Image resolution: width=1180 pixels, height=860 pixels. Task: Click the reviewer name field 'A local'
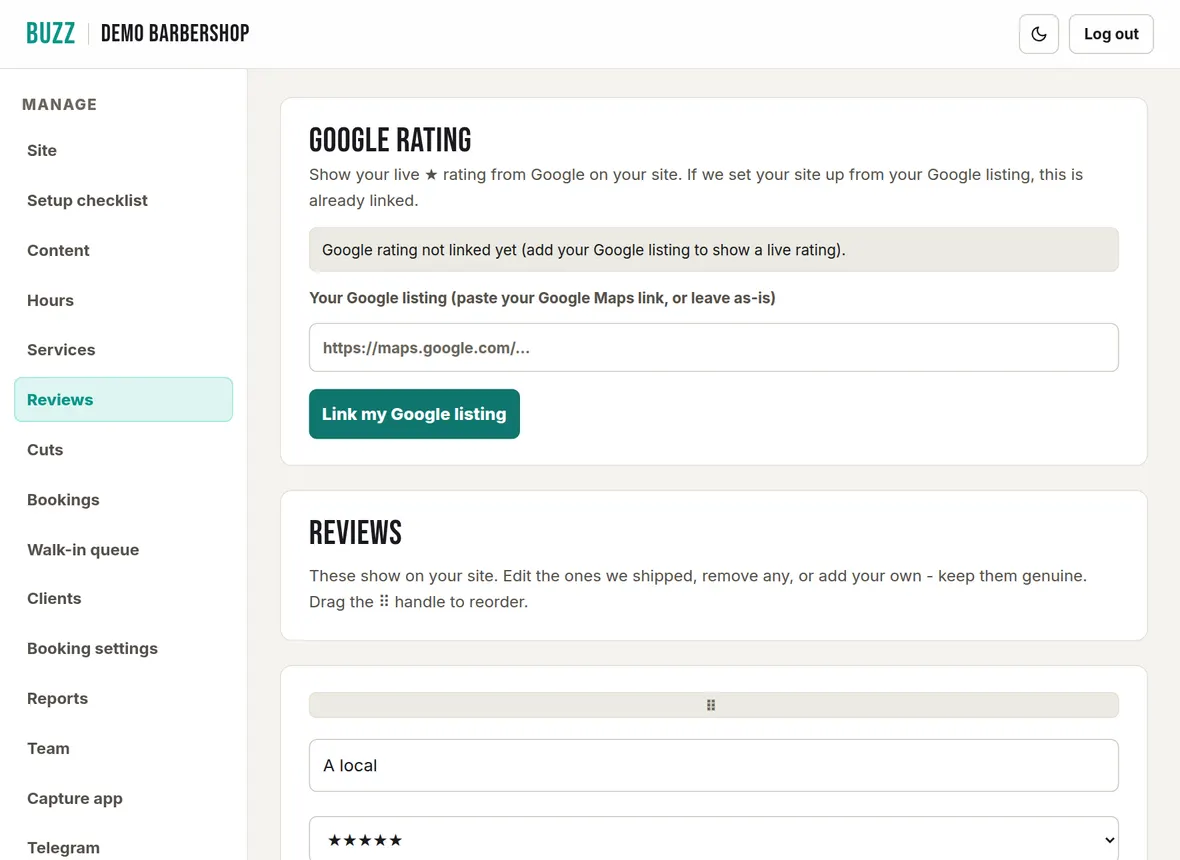[713, 765]
